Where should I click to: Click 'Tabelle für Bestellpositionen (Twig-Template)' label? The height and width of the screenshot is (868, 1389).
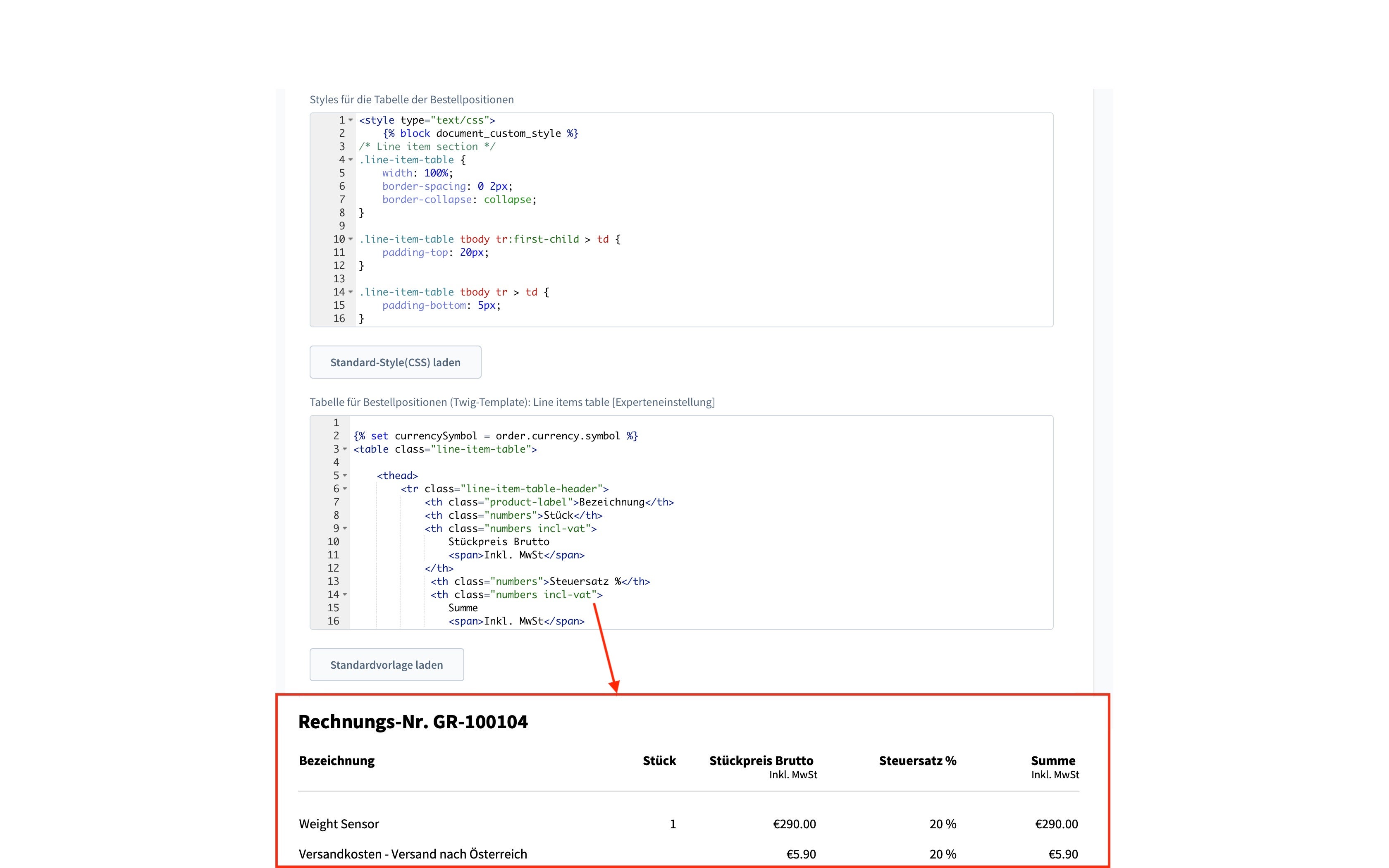pyautogui.click(x=512, y=402)
